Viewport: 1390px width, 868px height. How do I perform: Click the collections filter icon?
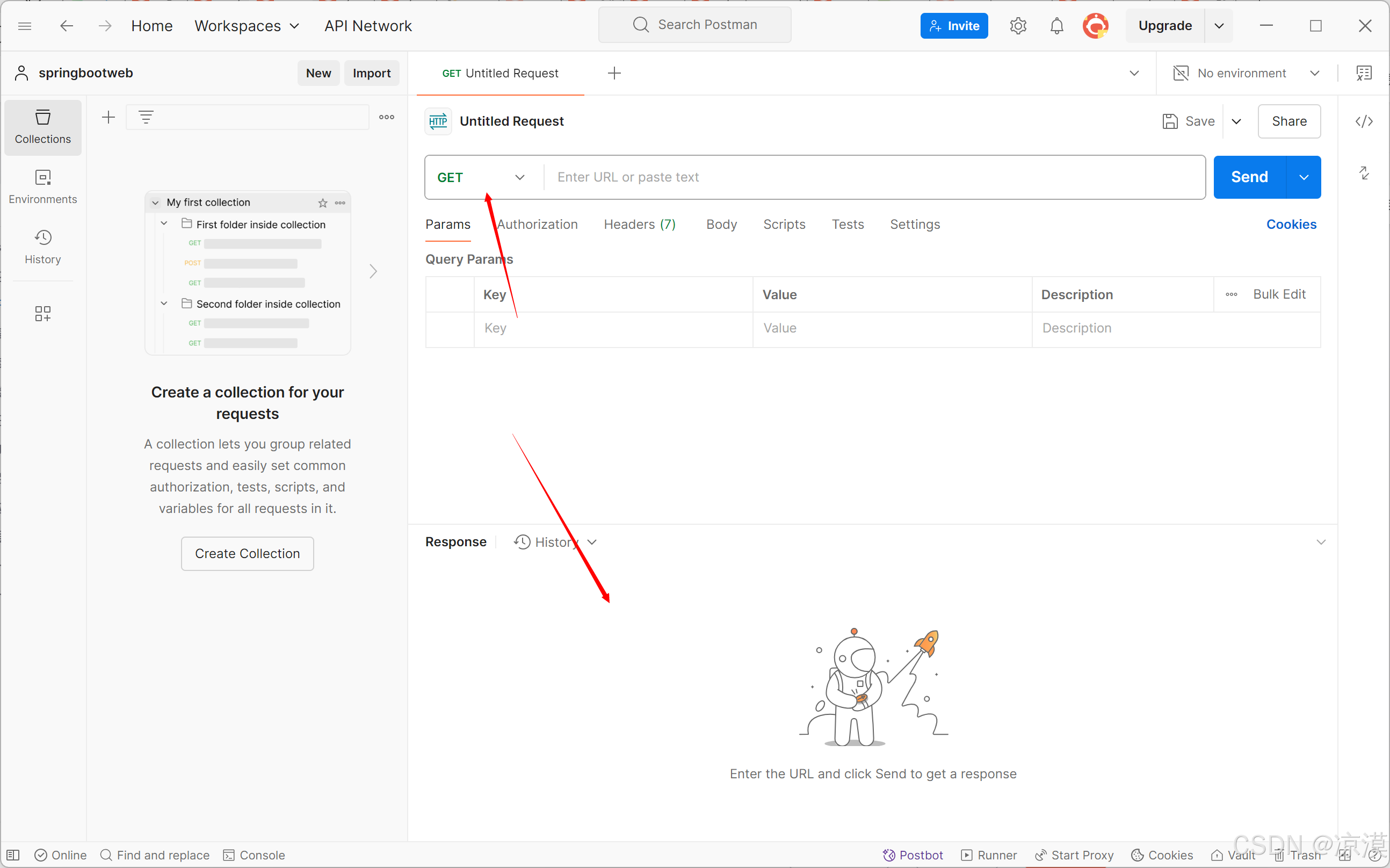(146, 118)
